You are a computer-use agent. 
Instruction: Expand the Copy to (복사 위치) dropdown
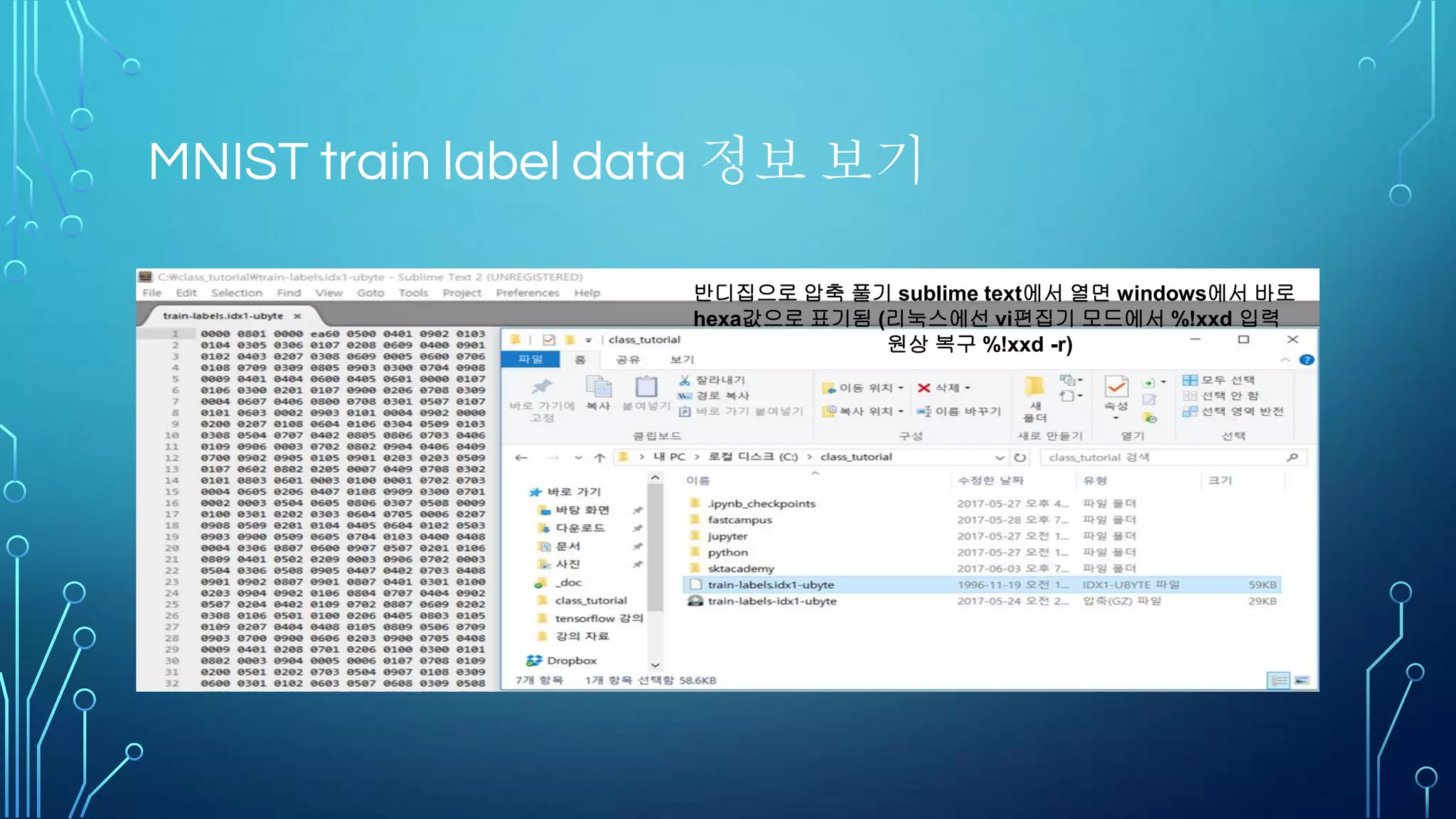(x=901, y=412)
